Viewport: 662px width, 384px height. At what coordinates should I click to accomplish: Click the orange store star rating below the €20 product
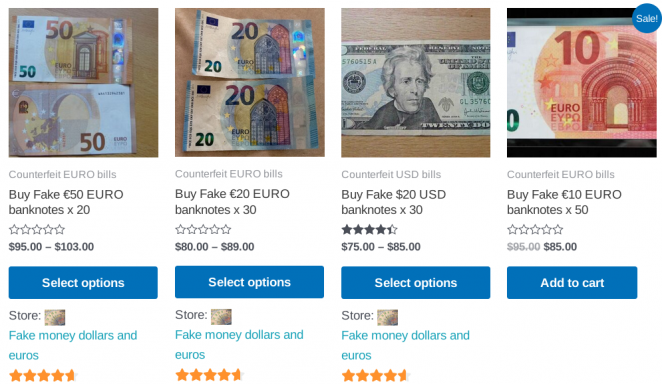(209, 375)
